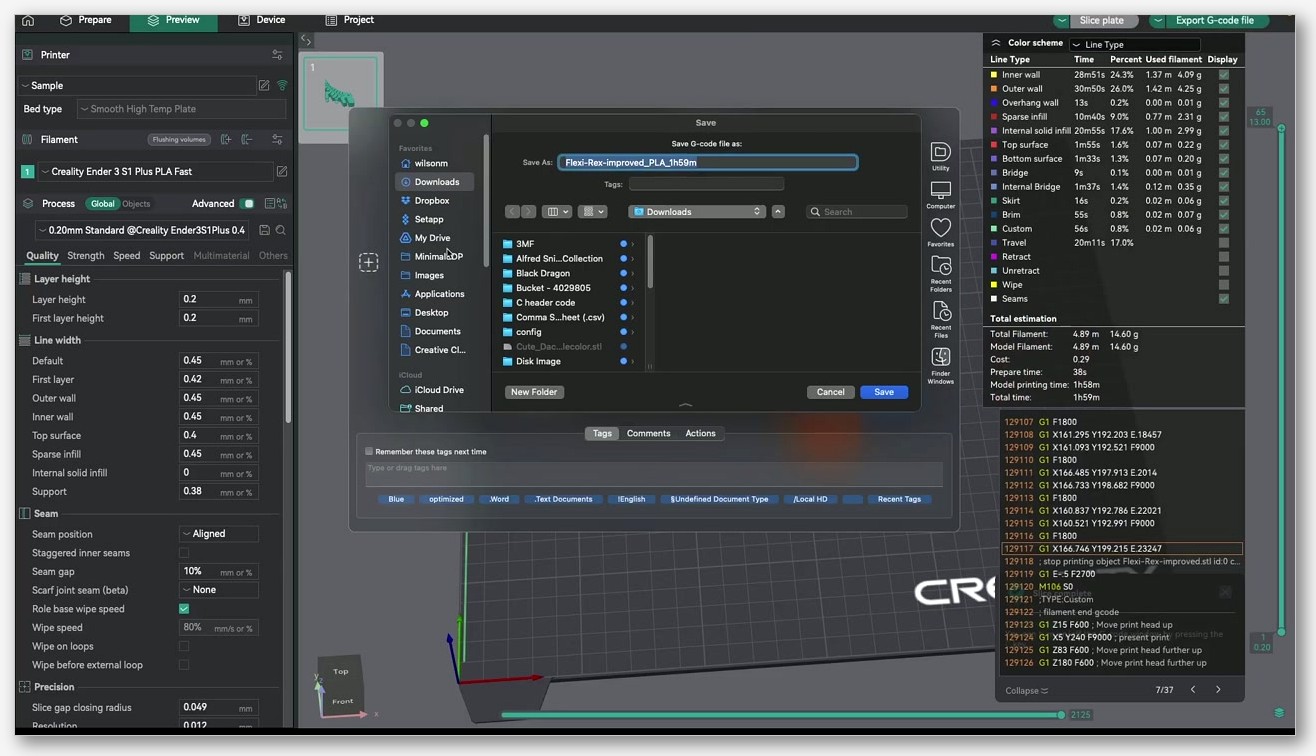Open Recent Files in Default Folder X
The width and height of the screenshot is (1316, 756).
pos(941,320)
